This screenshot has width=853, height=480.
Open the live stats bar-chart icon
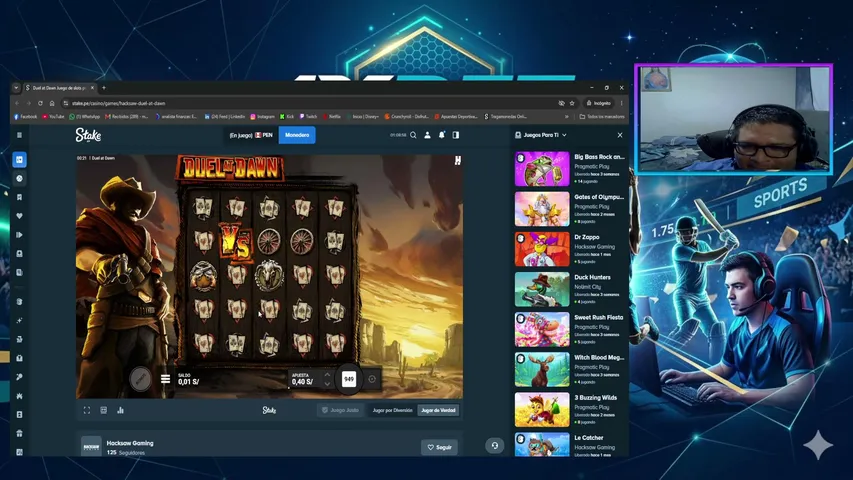pyautogui.click(x=121, y=410)
